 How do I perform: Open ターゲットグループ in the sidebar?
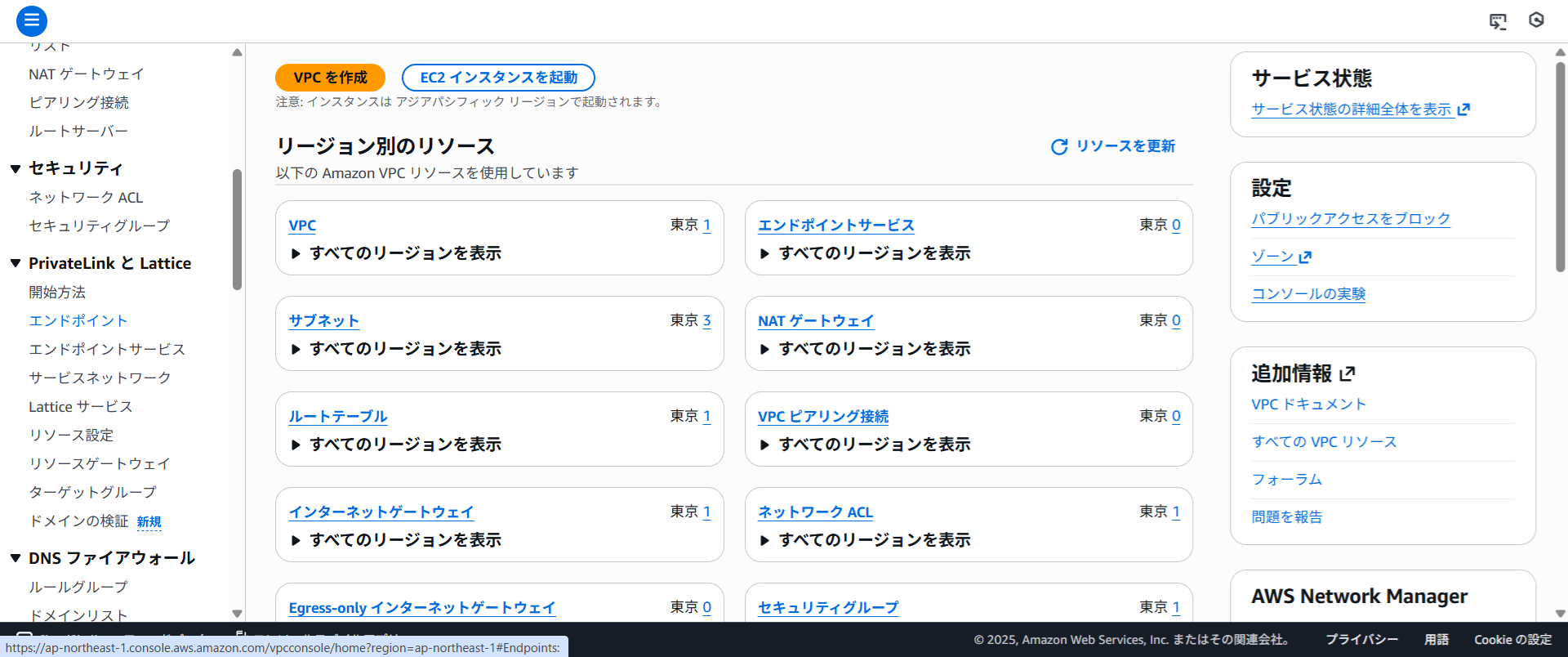click(92, 492)
